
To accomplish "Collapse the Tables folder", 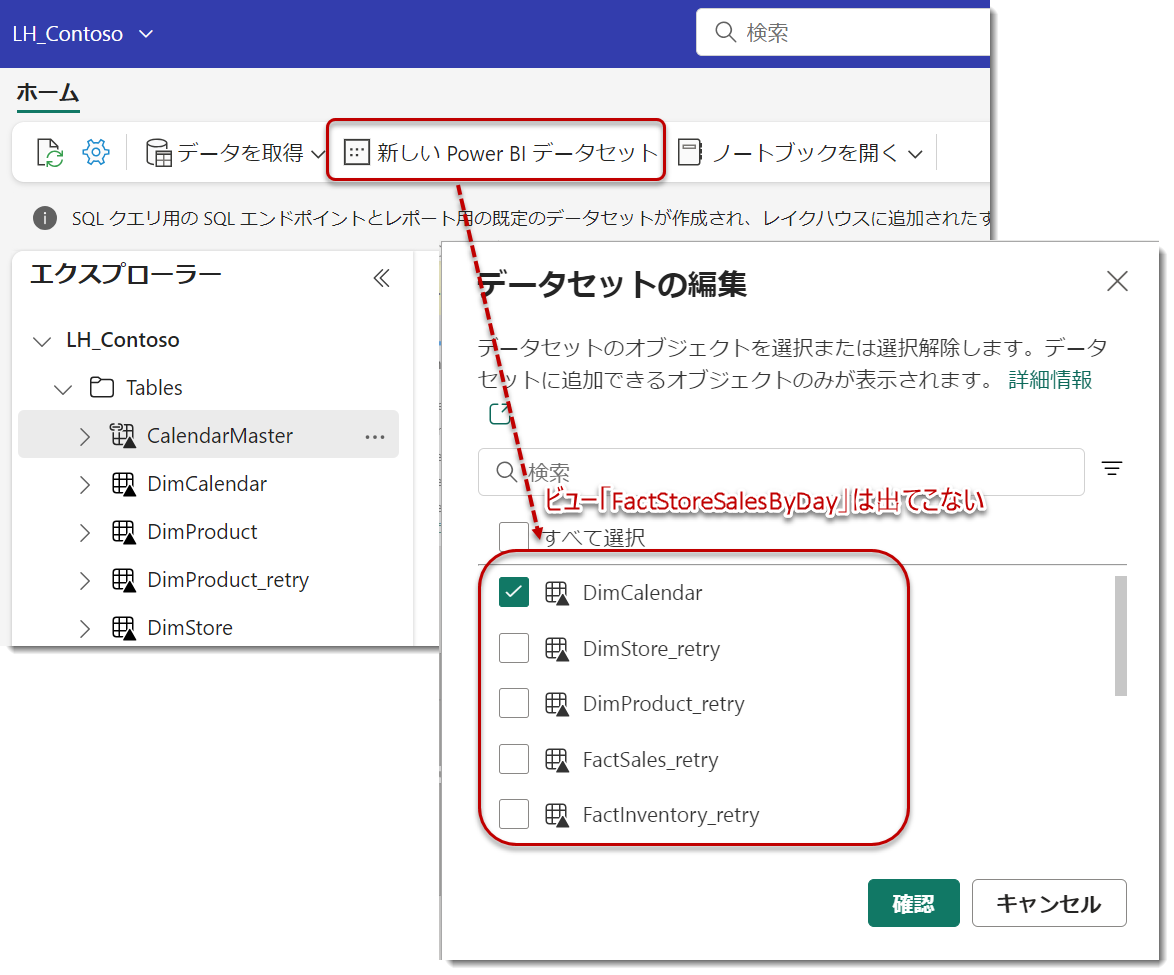I will tap(63, 389).
